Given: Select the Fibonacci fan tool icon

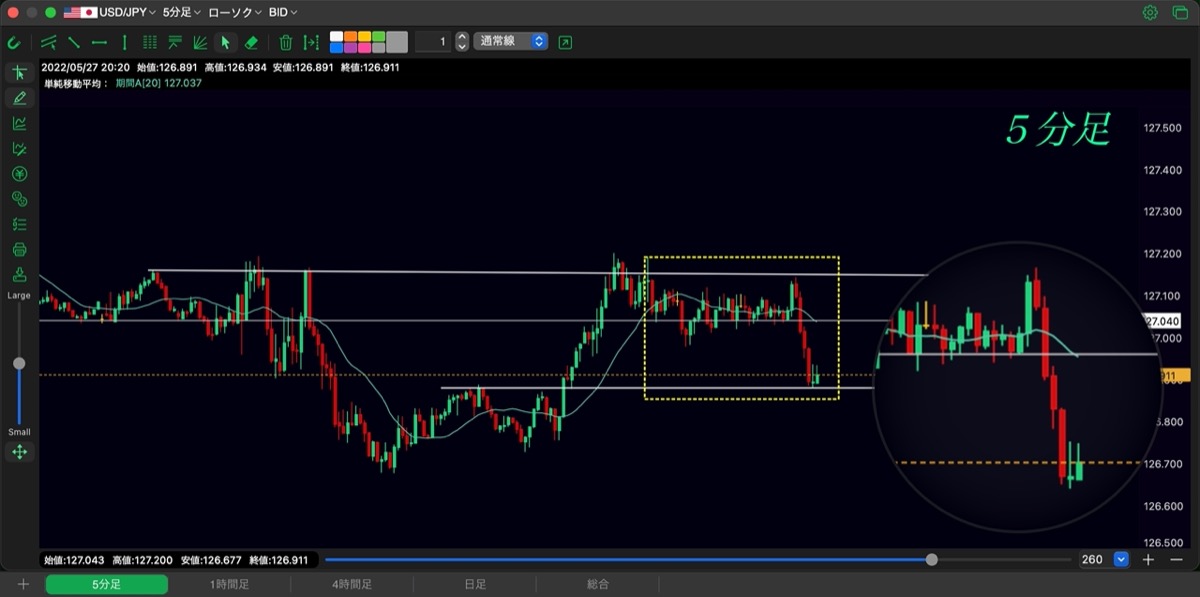Looking at the screenshot, I should (200, 42).
